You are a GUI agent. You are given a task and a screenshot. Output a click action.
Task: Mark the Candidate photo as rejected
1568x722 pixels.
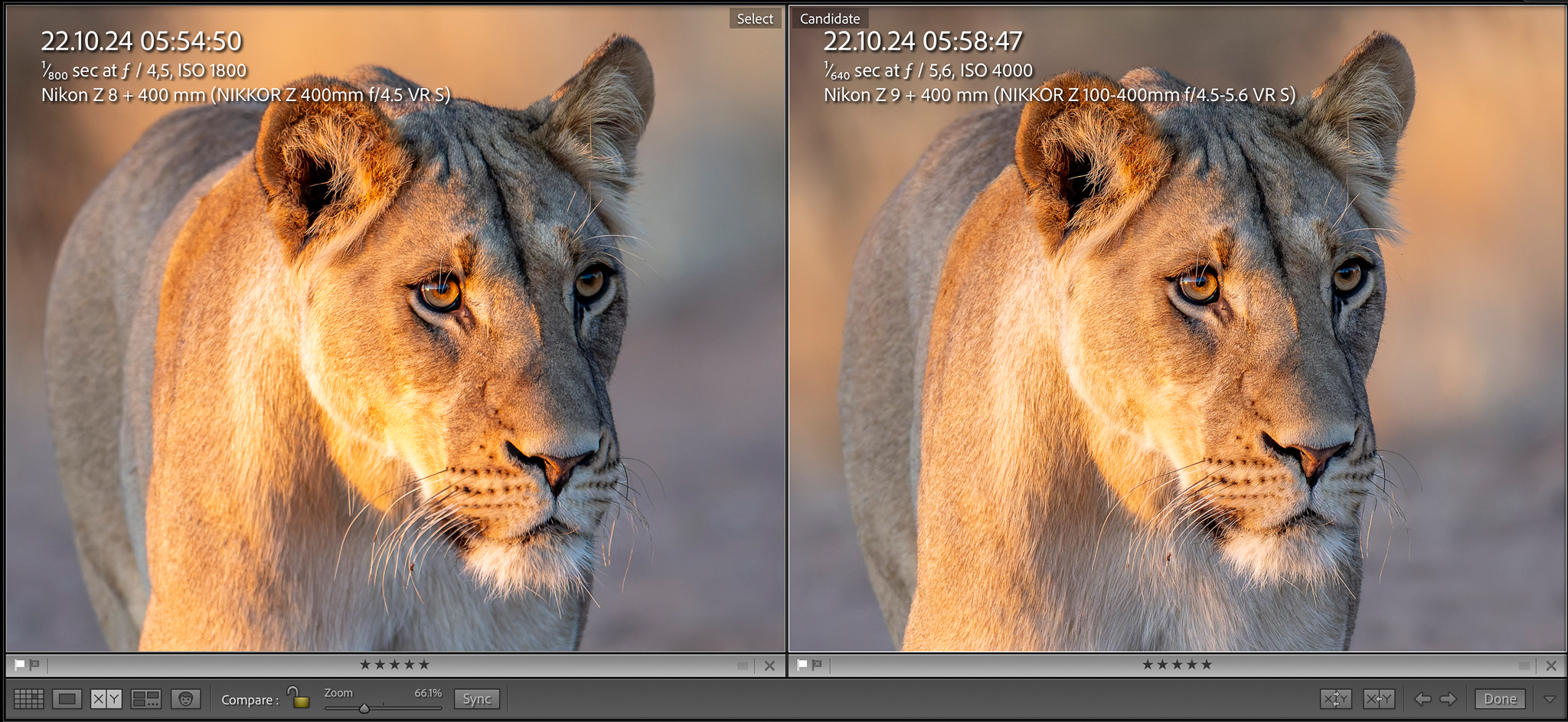(x=817, y=665)
